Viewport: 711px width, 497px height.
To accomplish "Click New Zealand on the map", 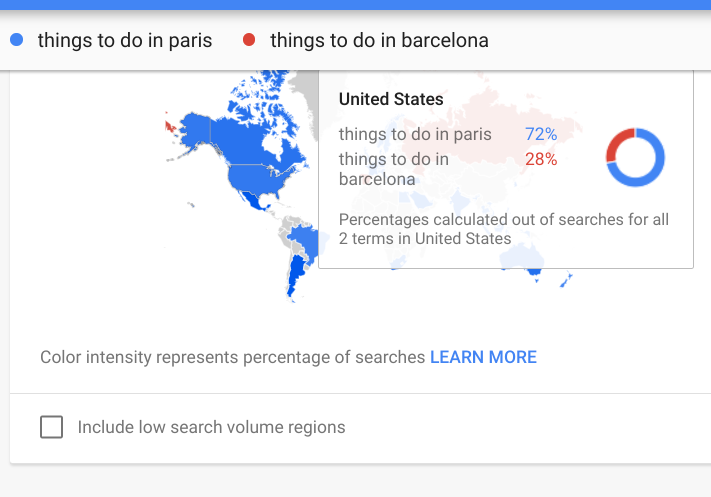I will (x=565, y=280).
